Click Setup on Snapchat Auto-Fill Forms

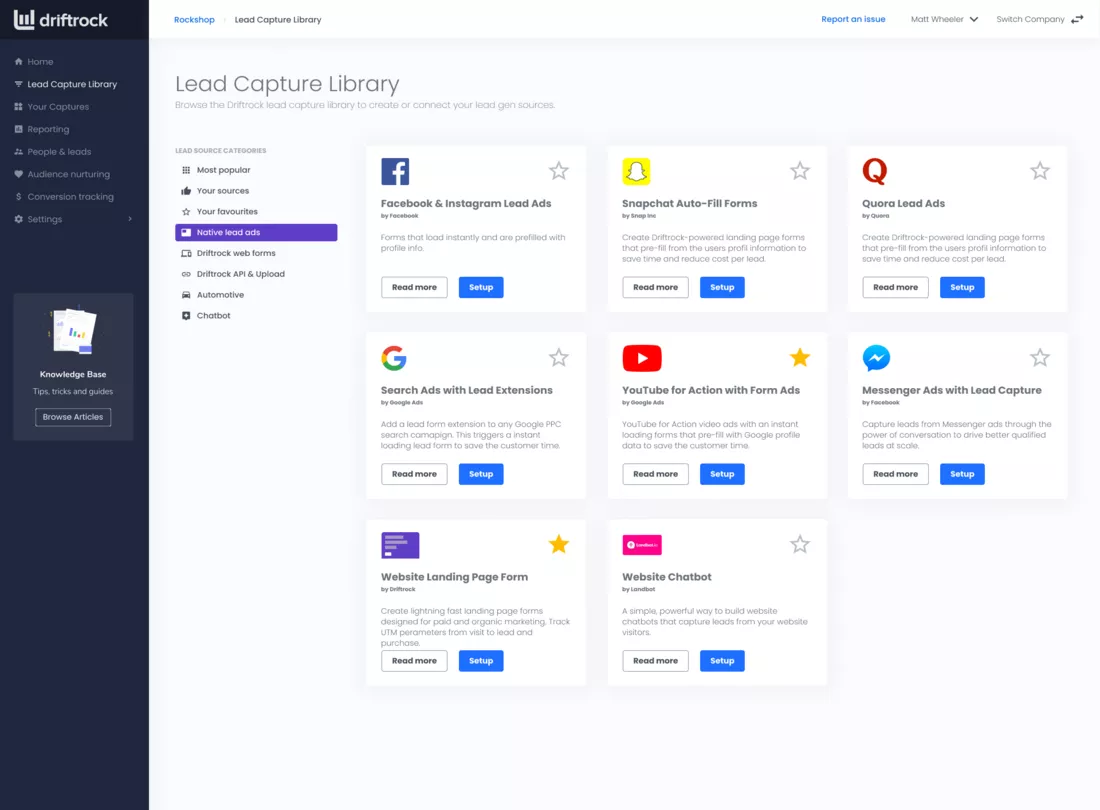click(722, 288)
